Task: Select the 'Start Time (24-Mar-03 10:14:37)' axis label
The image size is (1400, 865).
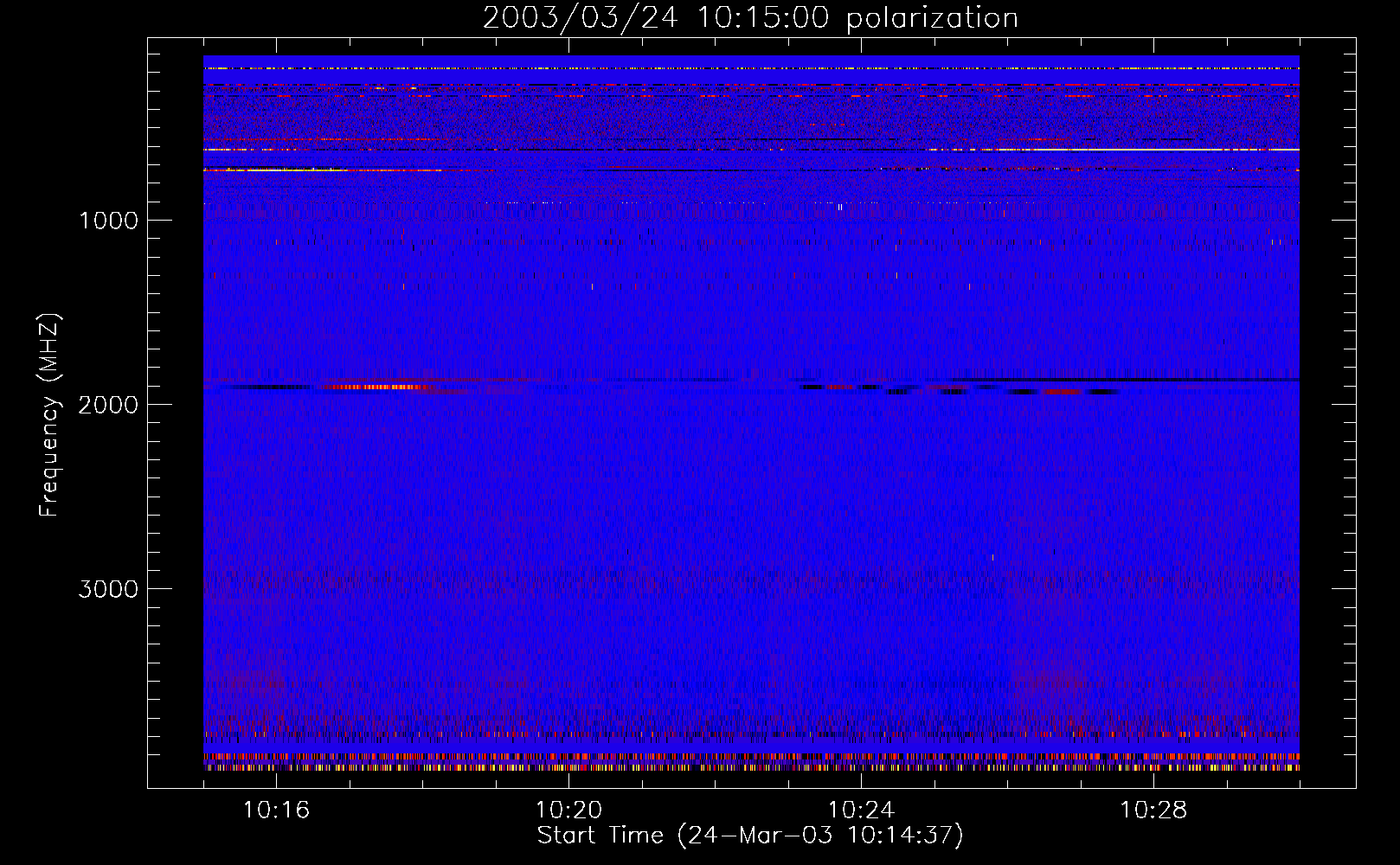Action: (x=750, y=836)
